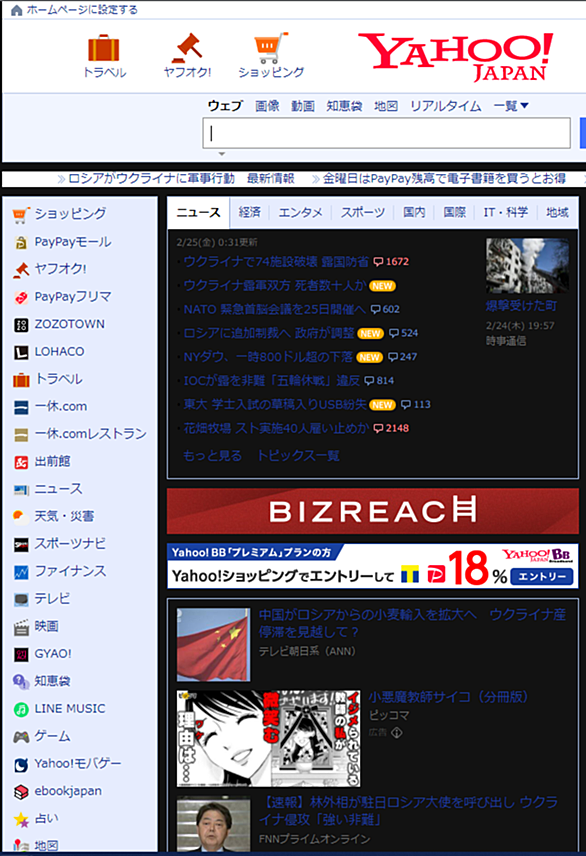Open ロシアがウクライナに軍事行動 最新情報 link
This screenshot has height=856, width=586.
181,179
